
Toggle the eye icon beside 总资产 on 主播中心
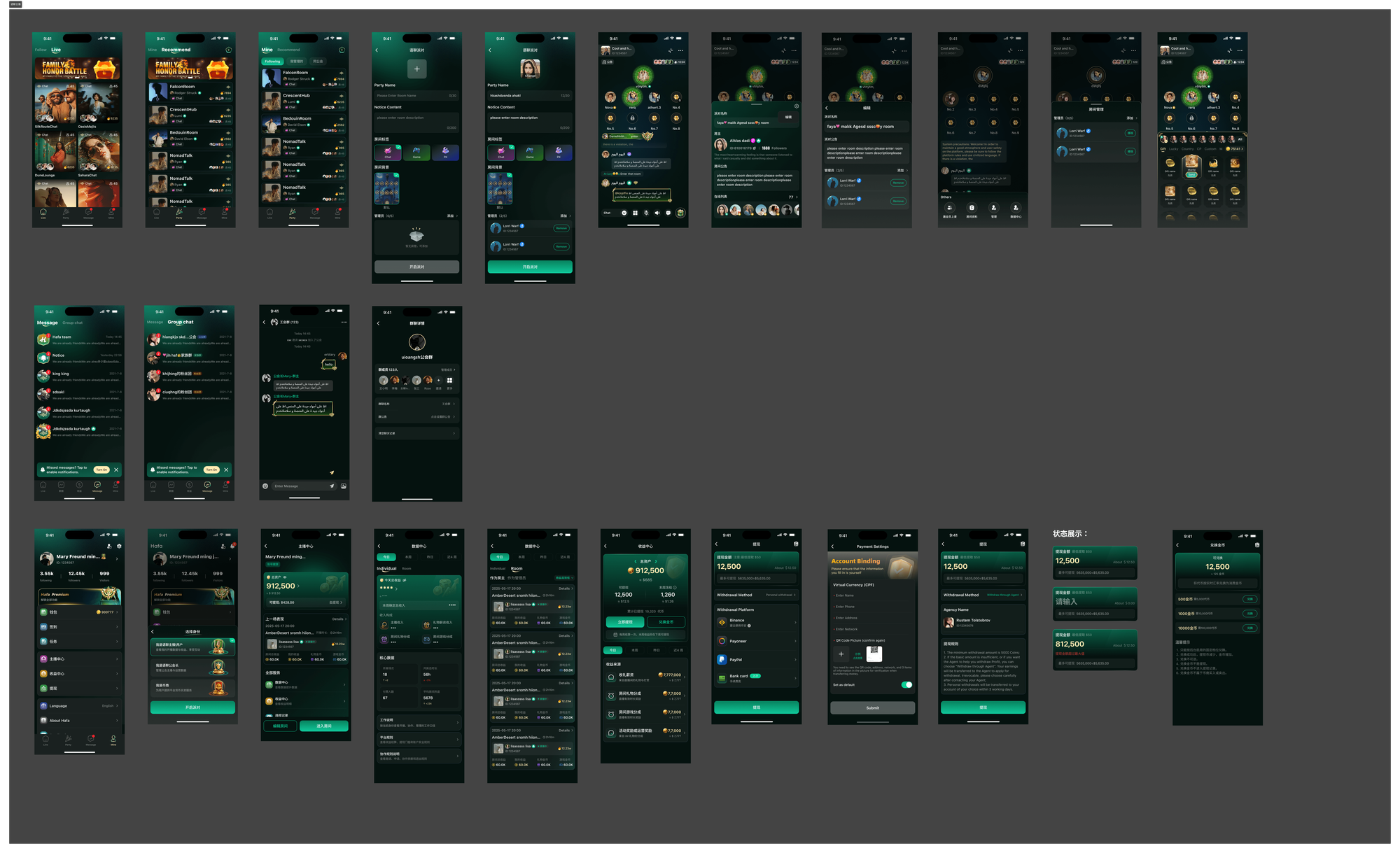283,577
